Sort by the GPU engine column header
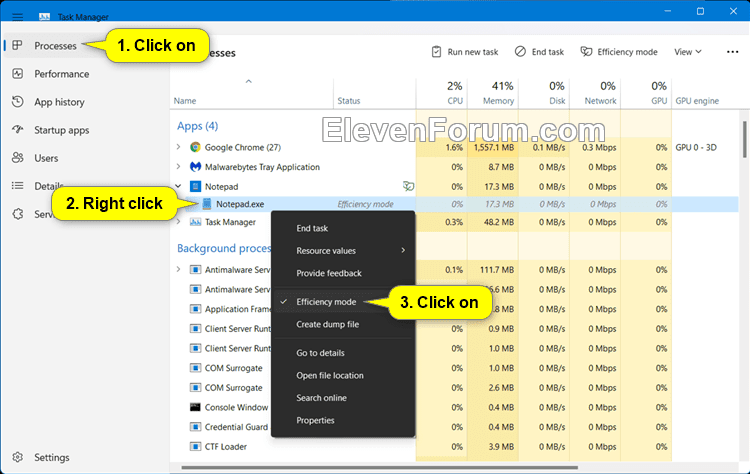This screenshot has width=750, height=474. (x=697, y=101)
